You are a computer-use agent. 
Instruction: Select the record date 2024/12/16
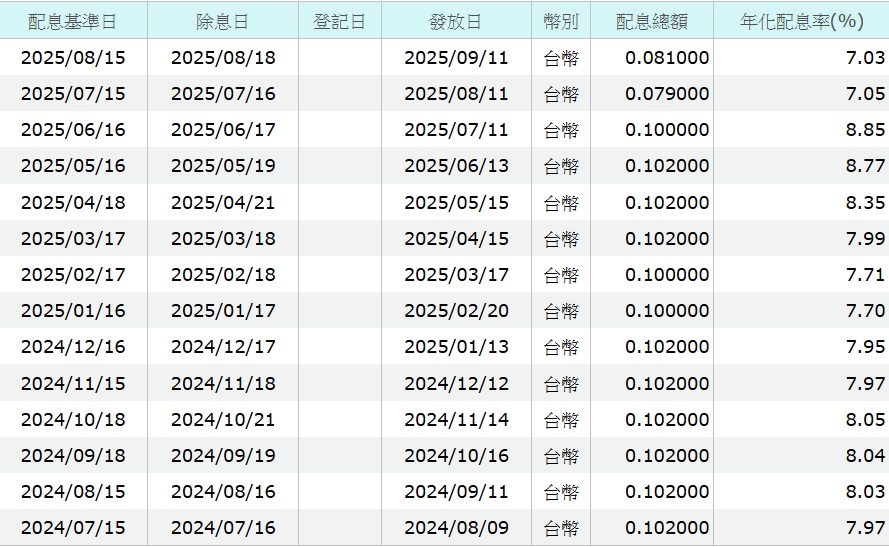(x=73, y=347)
